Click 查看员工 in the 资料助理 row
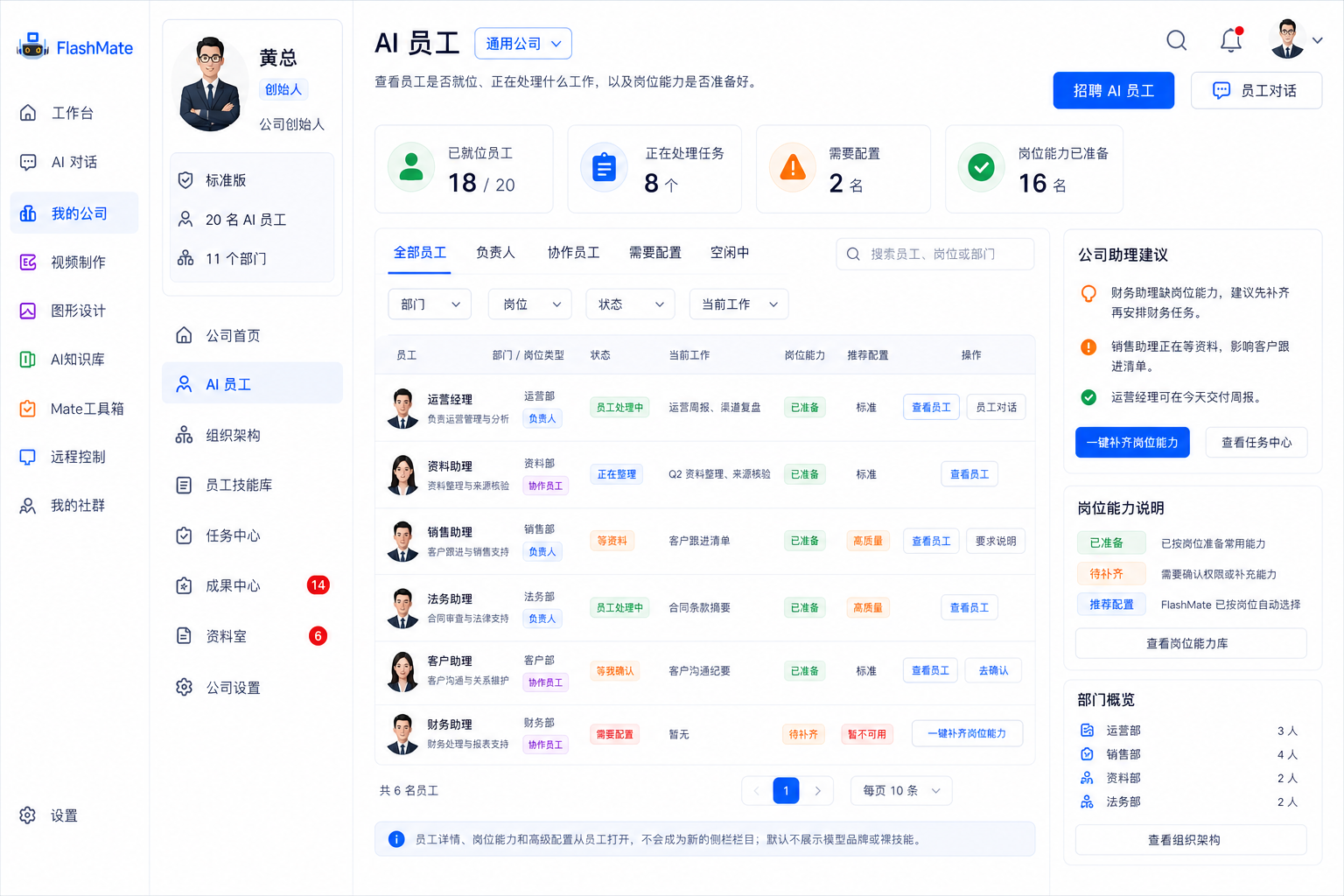The height and width of the screenshot is (896, 1344). point(969,474)
